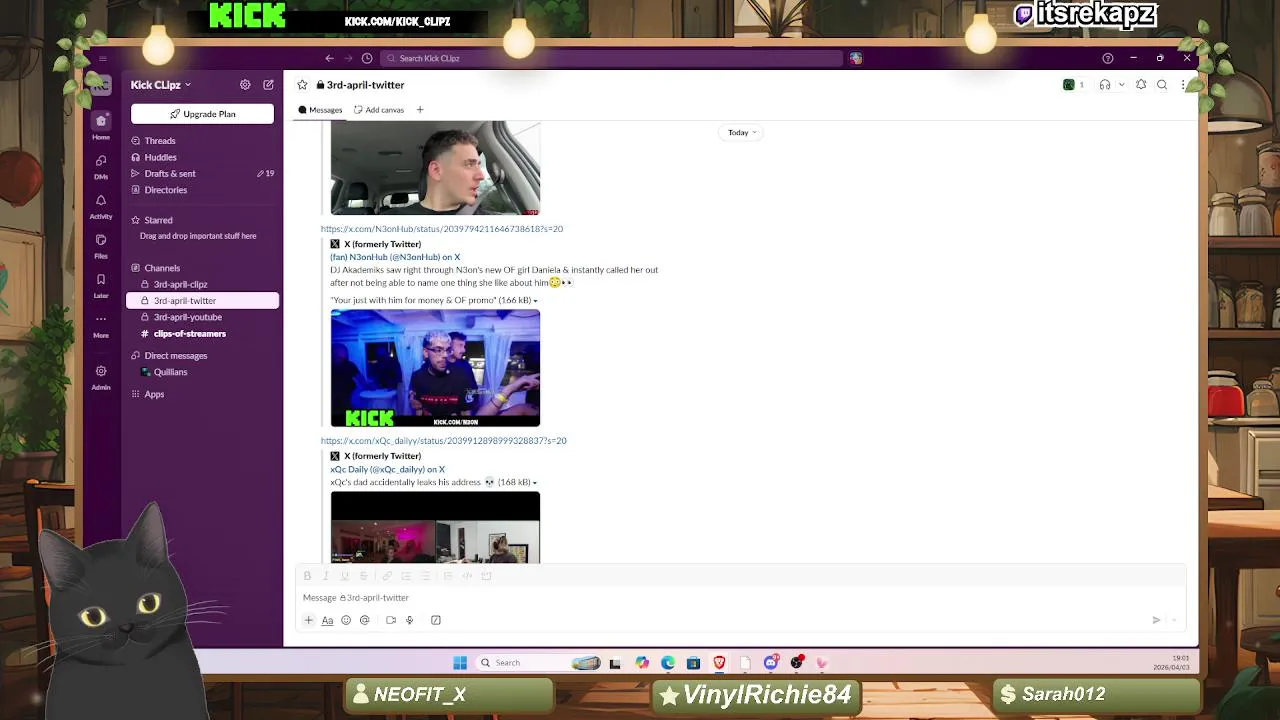Search within the channel using magnifier icon
1280x720 pixels.
(x=1162, y=85)
